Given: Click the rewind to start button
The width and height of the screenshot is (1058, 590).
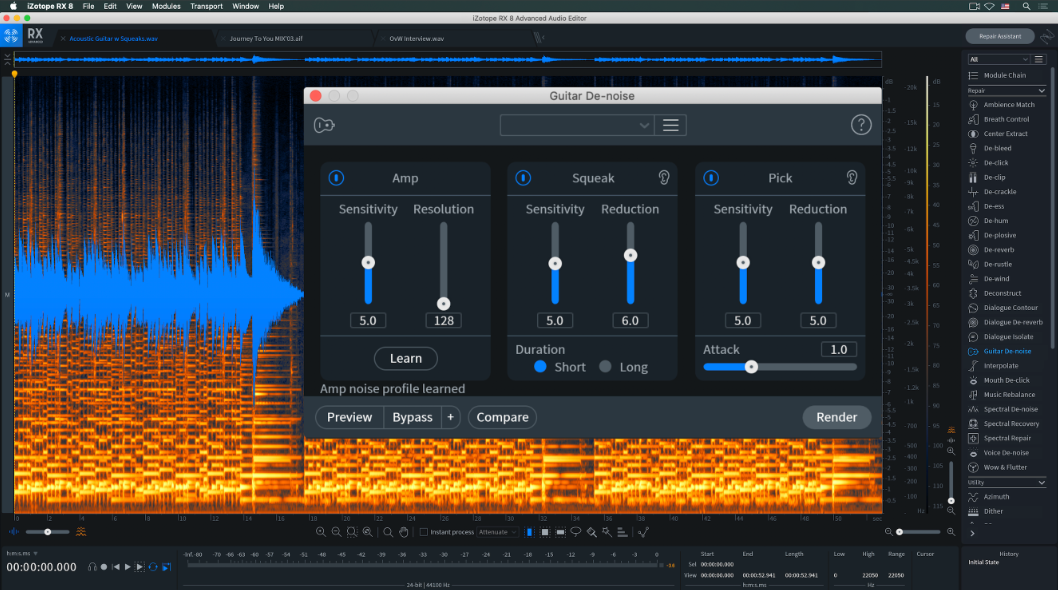Looking at the screenshot, I should pos(115,567).
